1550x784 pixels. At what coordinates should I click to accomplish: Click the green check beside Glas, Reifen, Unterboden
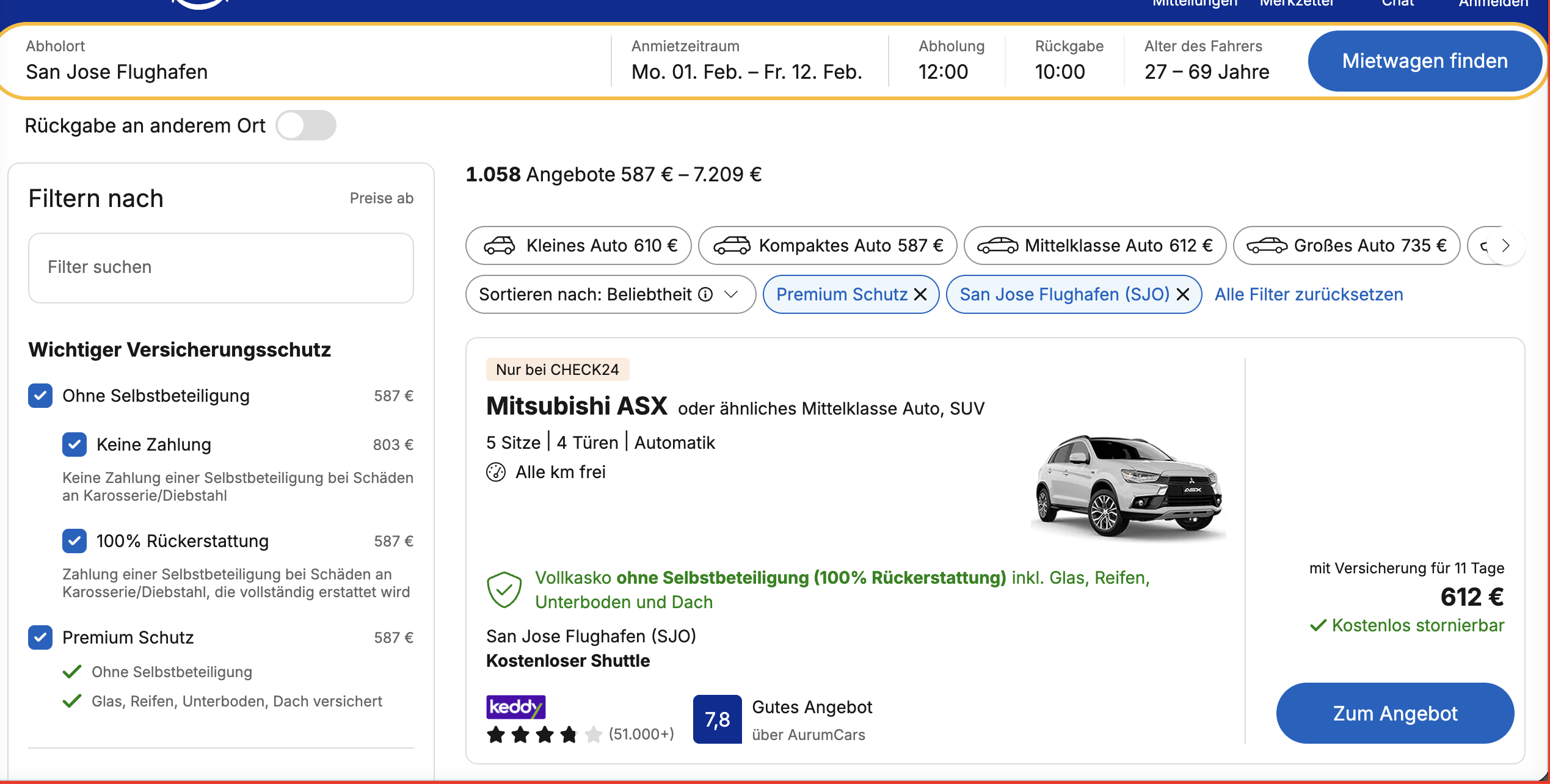coord(72,701)
